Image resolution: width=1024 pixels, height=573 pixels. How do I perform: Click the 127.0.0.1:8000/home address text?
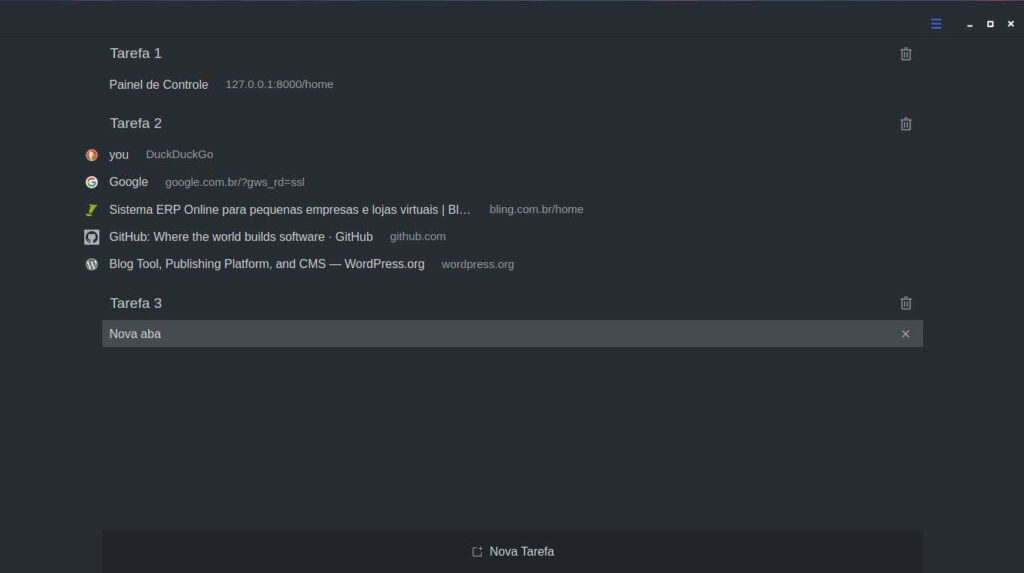click(x=279, y=85)
